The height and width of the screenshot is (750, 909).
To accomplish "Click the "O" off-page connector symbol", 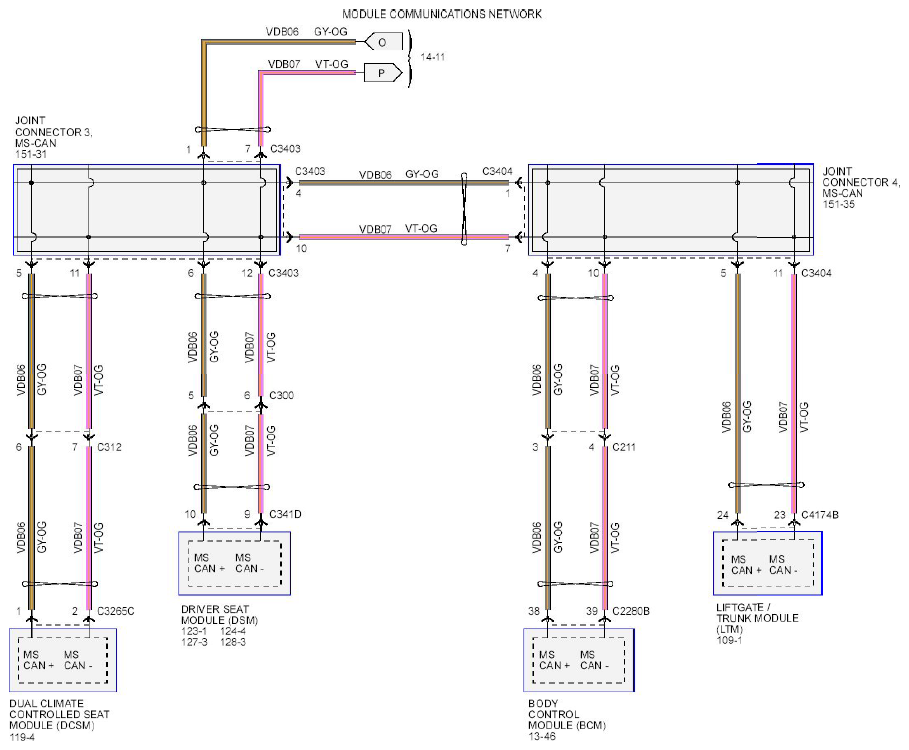I will pos(382,41).
